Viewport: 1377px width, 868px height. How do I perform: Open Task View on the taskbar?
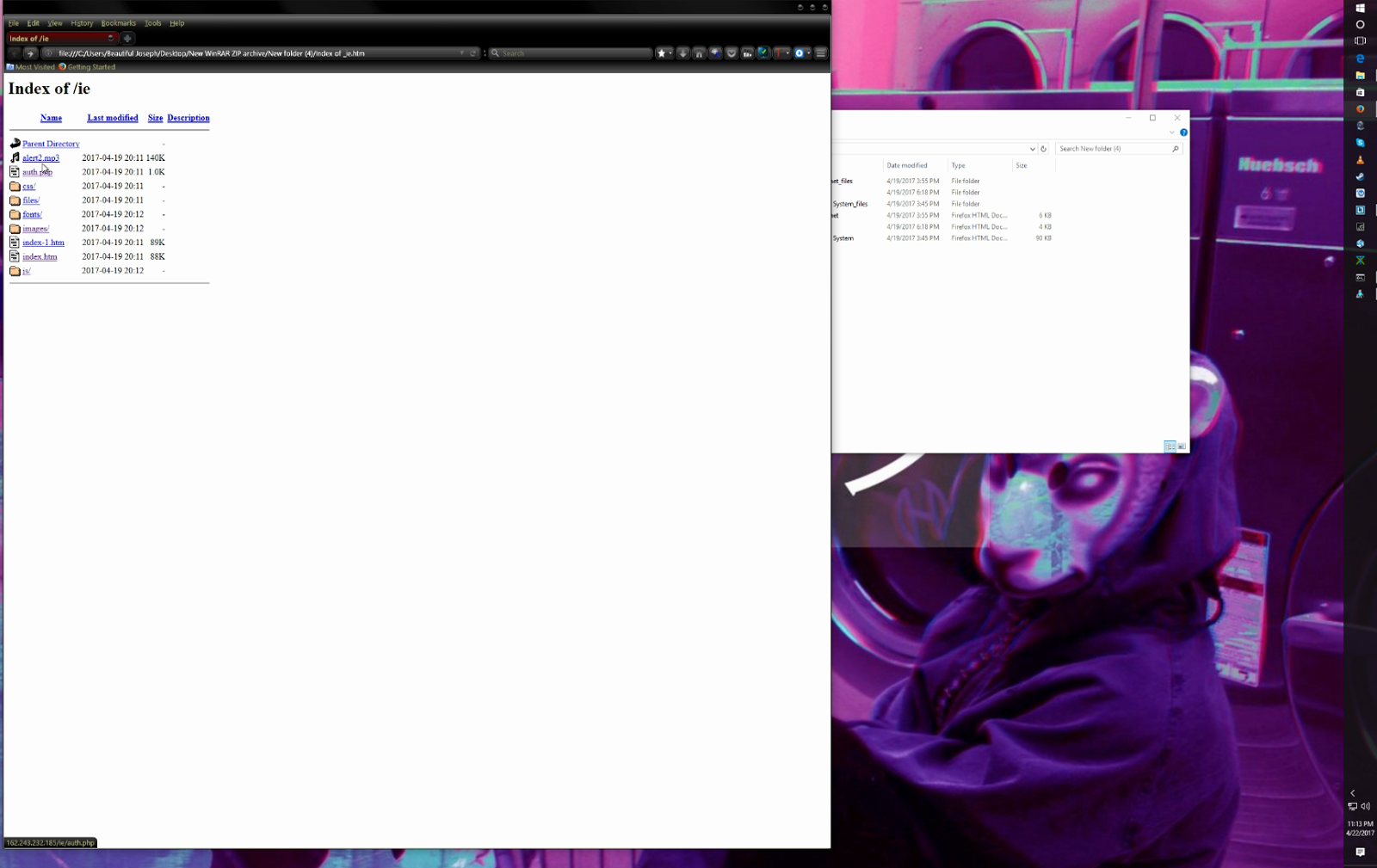[1360, 40]
